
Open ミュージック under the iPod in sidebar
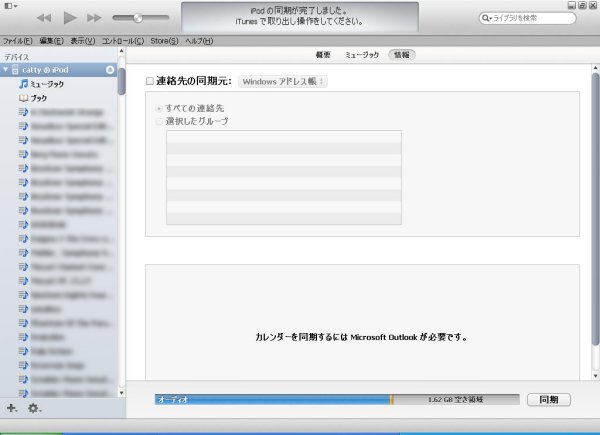47,84
